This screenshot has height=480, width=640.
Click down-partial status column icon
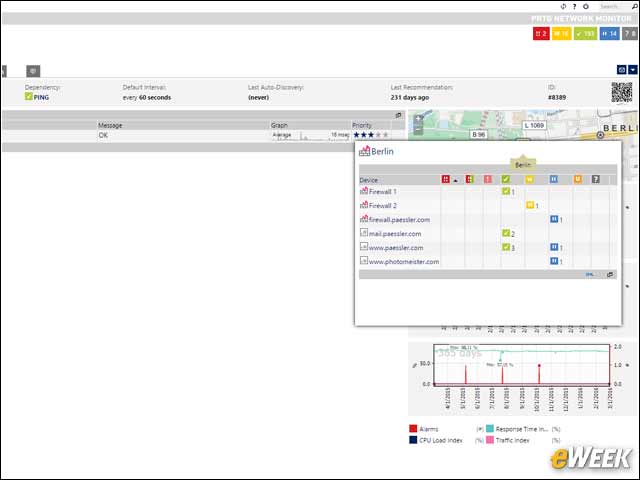click(469, 179)
